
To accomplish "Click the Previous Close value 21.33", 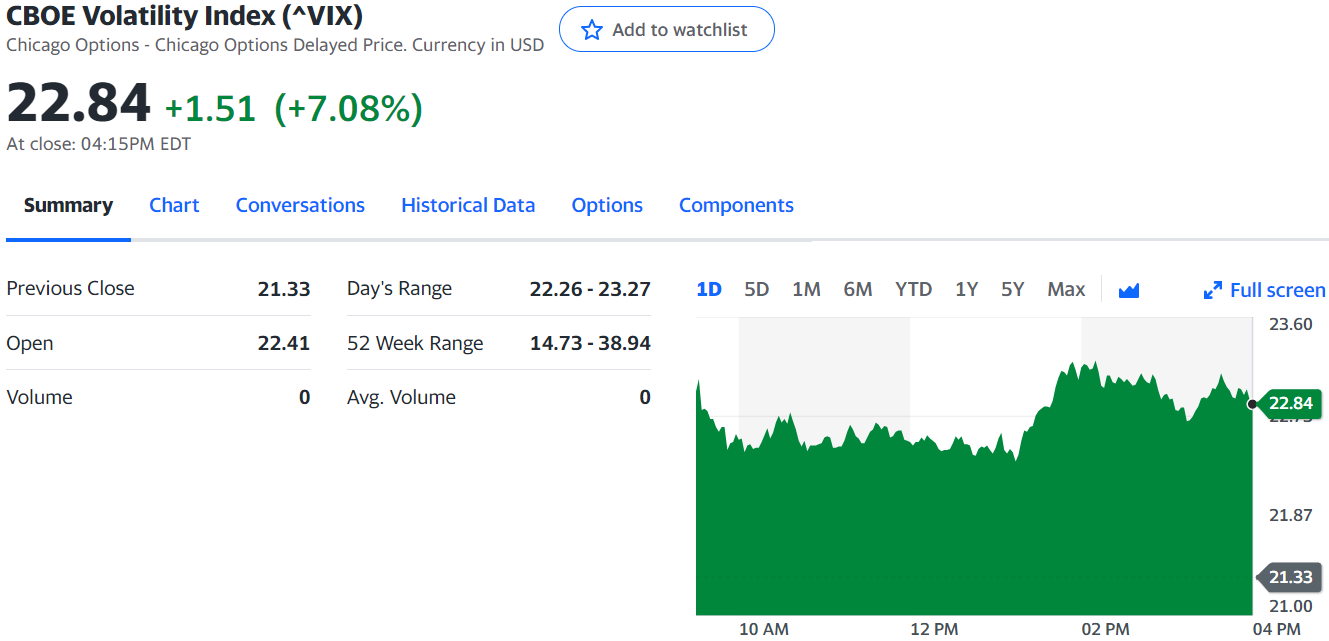I will (284, 289).
